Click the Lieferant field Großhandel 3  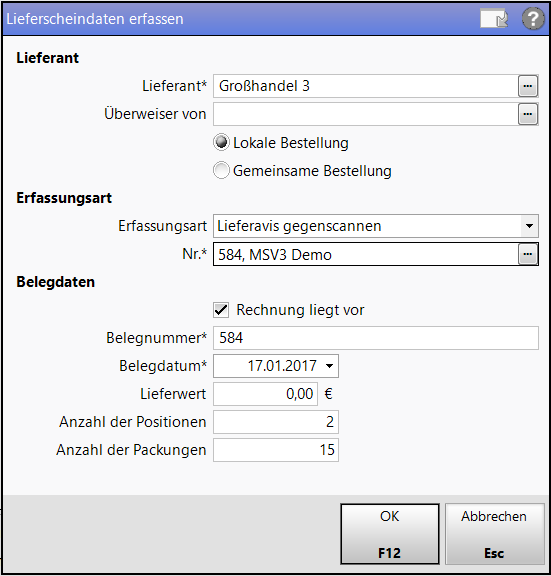[x=365, y=86]
